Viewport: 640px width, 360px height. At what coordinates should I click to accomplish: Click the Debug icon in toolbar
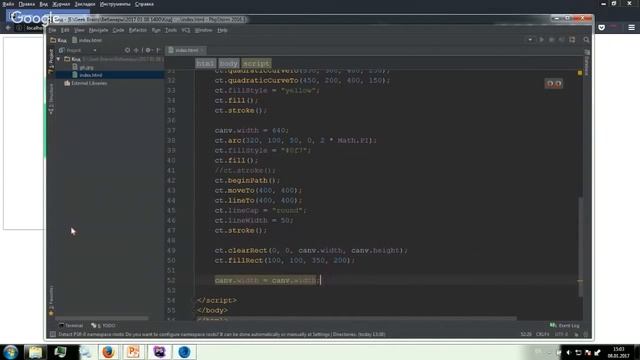552,40
